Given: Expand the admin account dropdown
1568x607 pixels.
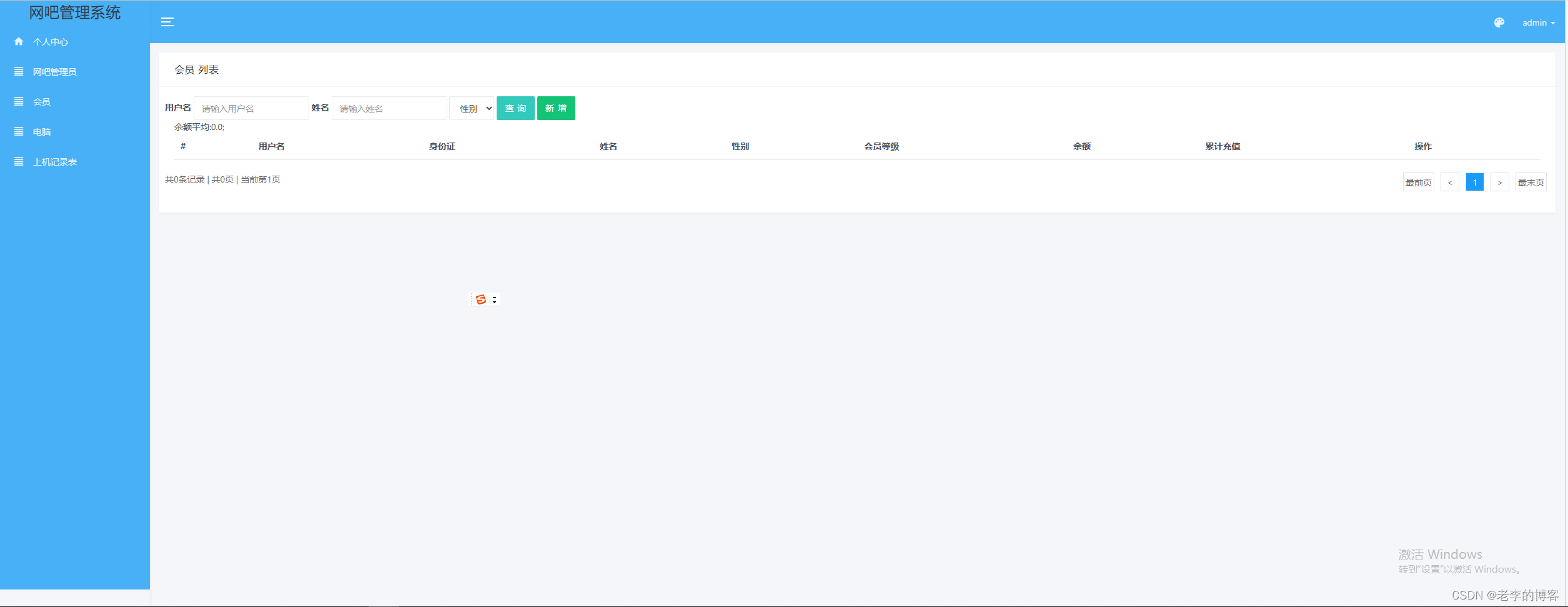Looking at the screenshot, I should pos(1537,22).
